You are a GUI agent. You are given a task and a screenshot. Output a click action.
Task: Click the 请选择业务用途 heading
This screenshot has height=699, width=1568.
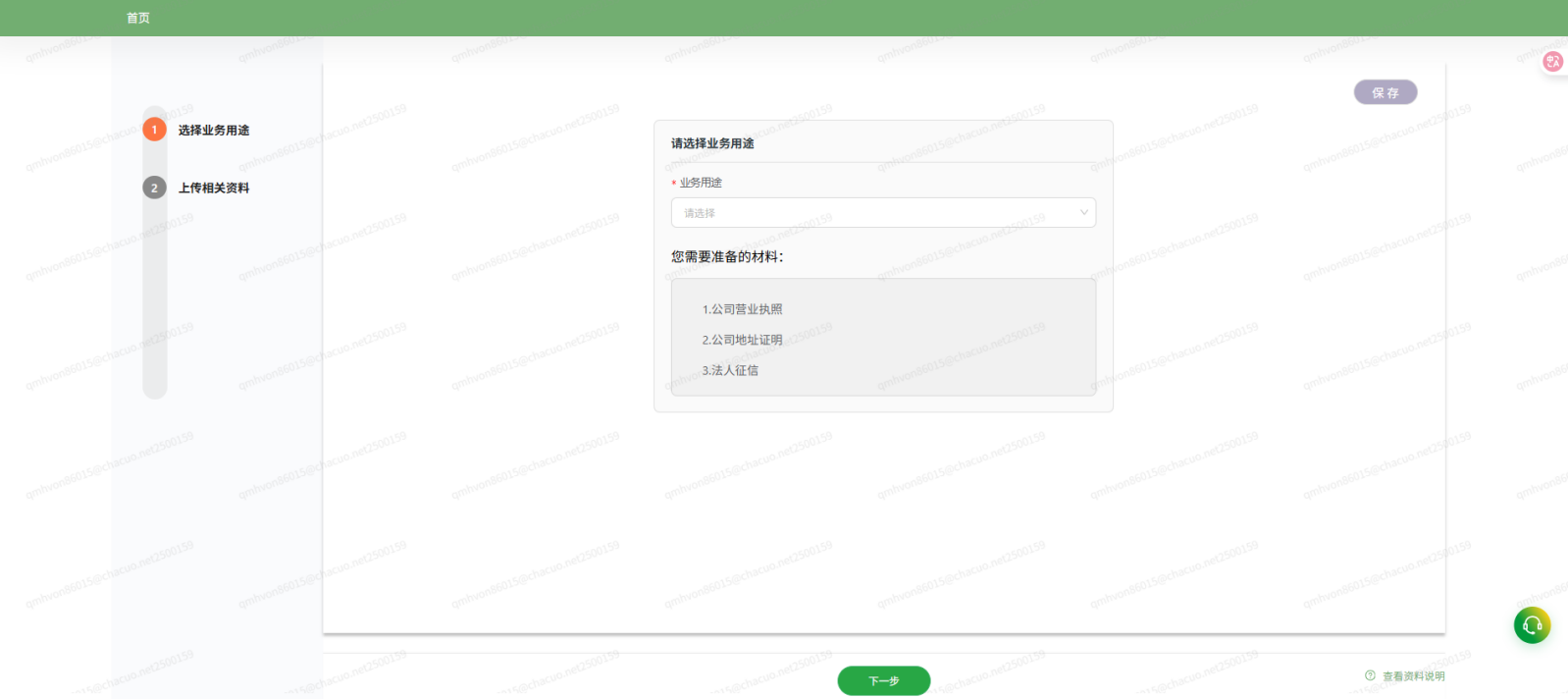(712, 143)
